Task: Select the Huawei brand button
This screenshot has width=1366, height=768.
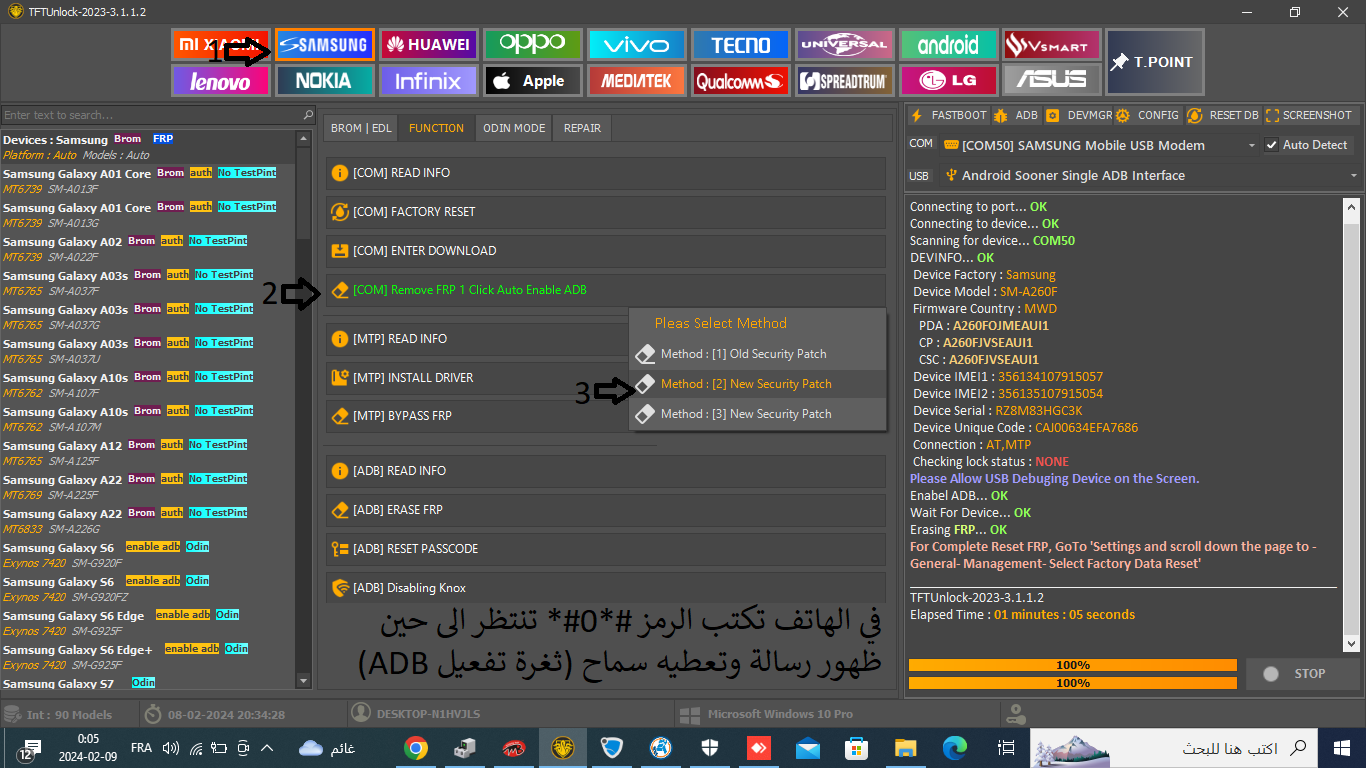Action: click(x=428, y=45)
